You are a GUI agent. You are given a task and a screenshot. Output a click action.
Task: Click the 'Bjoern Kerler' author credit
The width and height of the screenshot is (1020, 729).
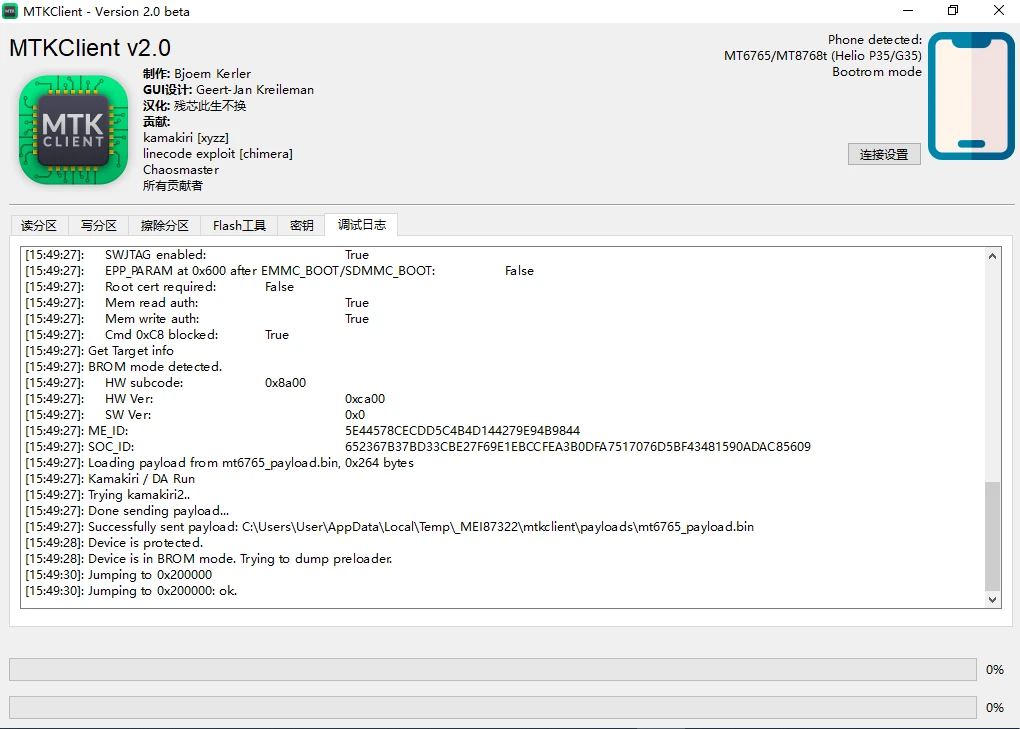212,73
